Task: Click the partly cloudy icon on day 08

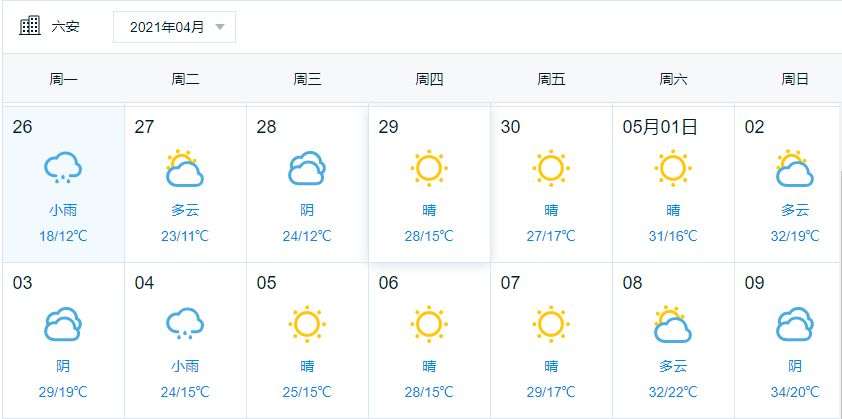Action: coord(673,324)
